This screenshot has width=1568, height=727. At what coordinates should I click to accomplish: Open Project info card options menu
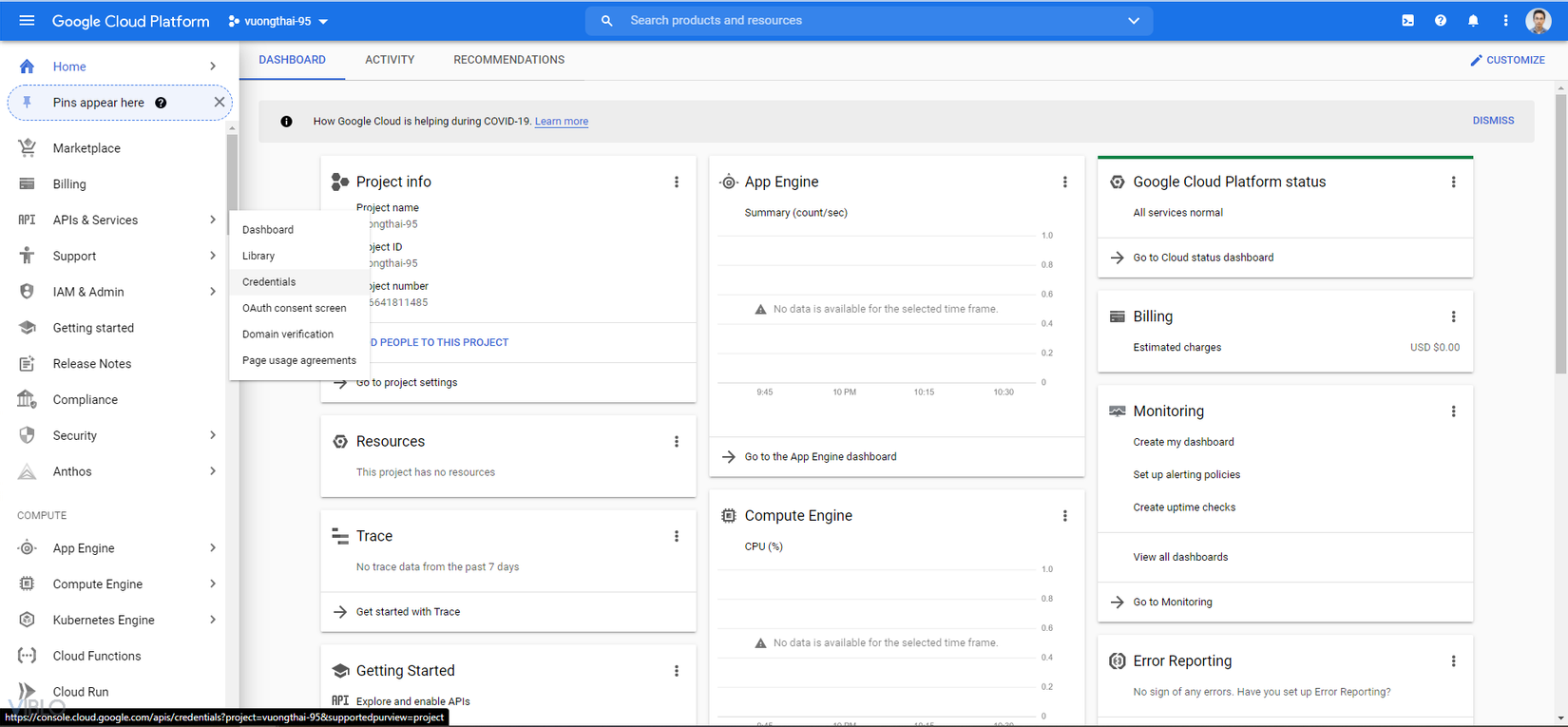tap(677, 182)
